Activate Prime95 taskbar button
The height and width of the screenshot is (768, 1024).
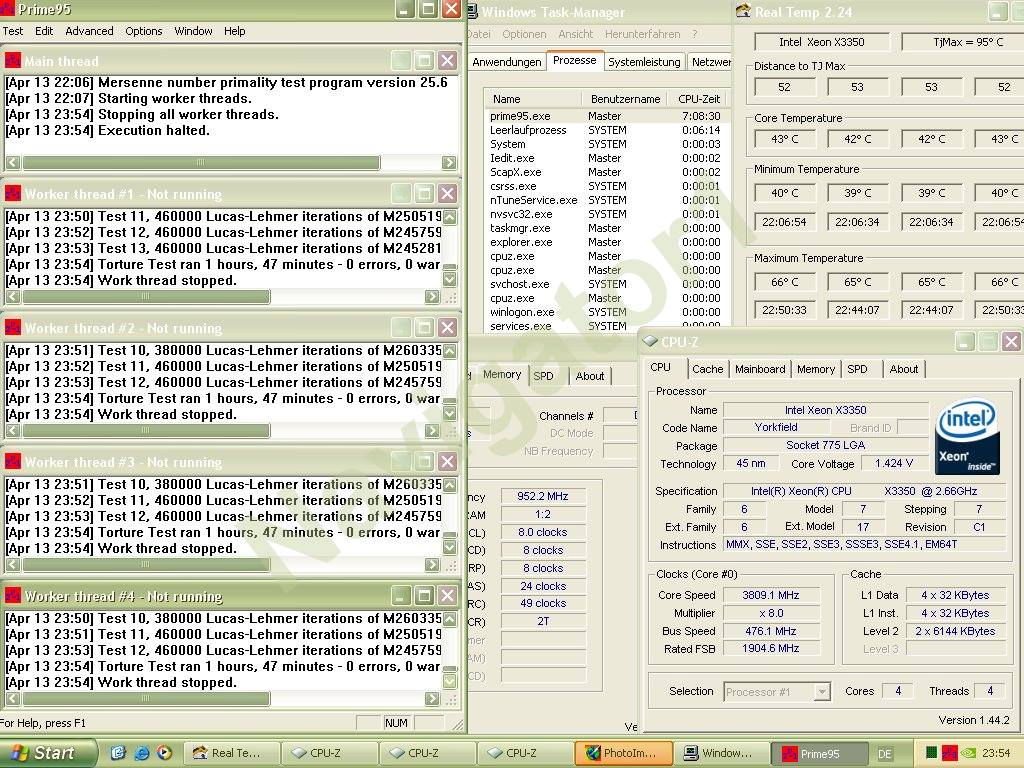[819, 753]
